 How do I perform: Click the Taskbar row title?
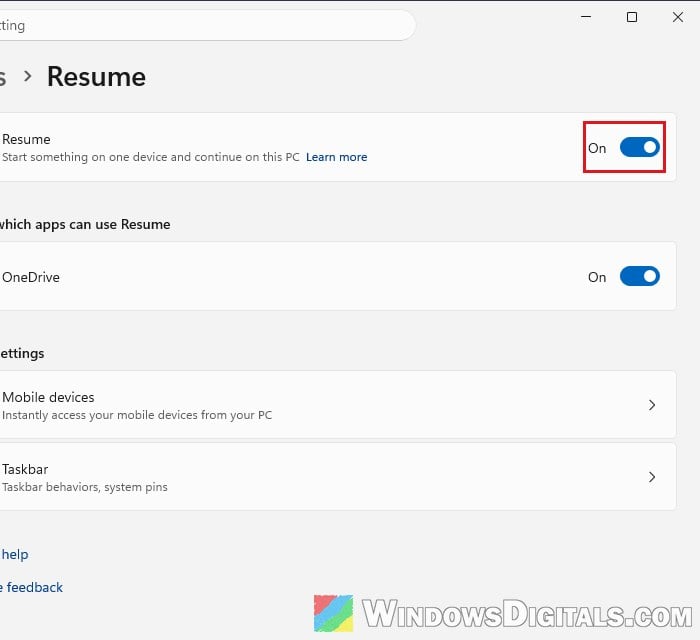25,470
